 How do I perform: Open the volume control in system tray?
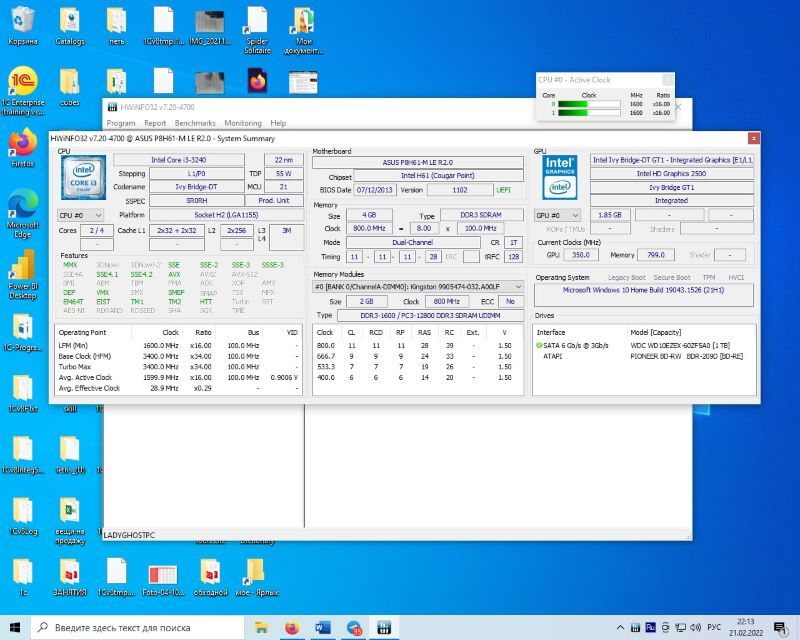[695, 627]
